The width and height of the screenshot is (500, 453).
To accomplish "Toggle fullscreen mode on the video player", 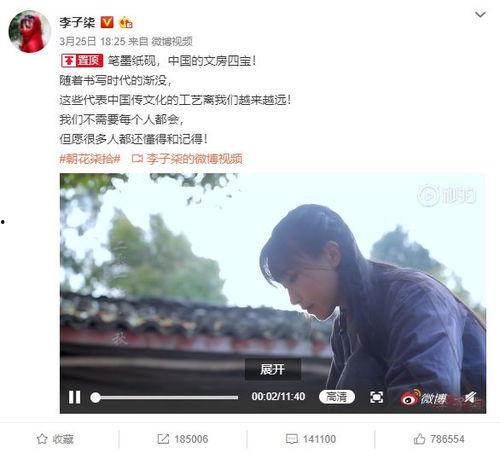I will [377, 397].
